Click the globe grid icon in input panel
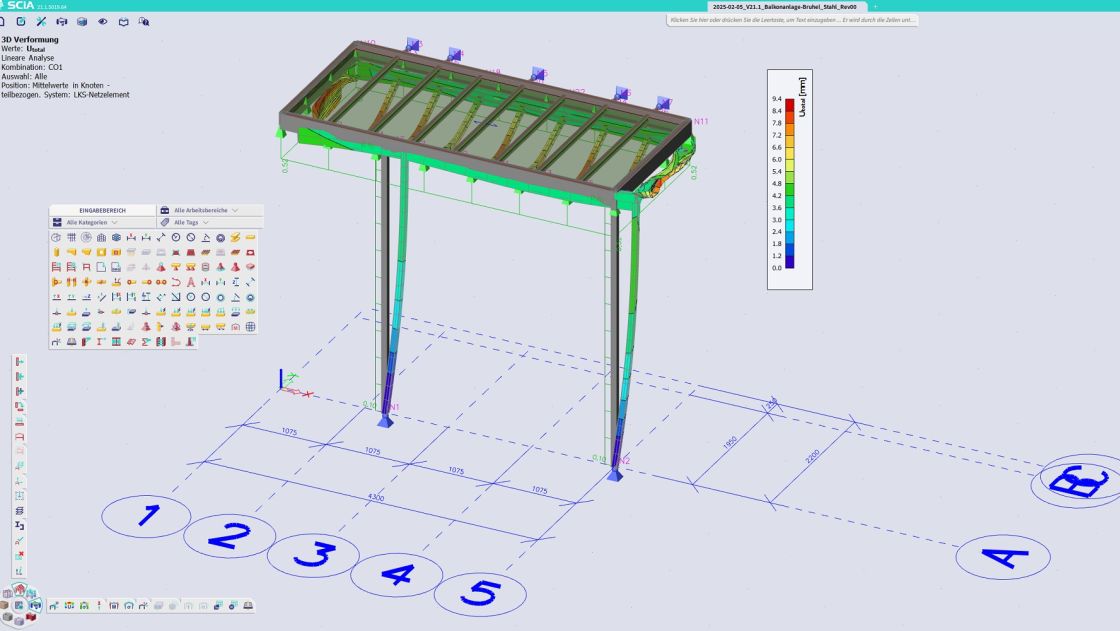1120x631 pixels. (250, 326)
